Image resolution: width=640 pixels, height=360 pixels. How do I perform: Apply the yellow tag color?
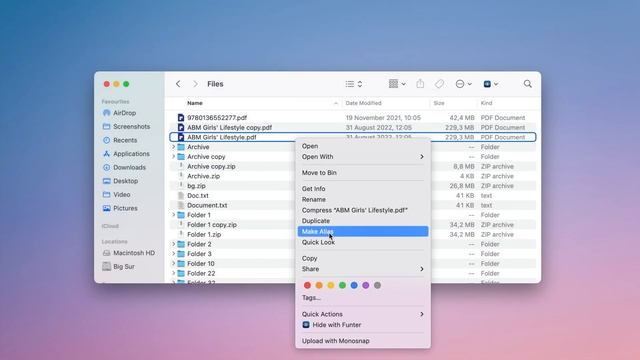(x=331, y=285)
